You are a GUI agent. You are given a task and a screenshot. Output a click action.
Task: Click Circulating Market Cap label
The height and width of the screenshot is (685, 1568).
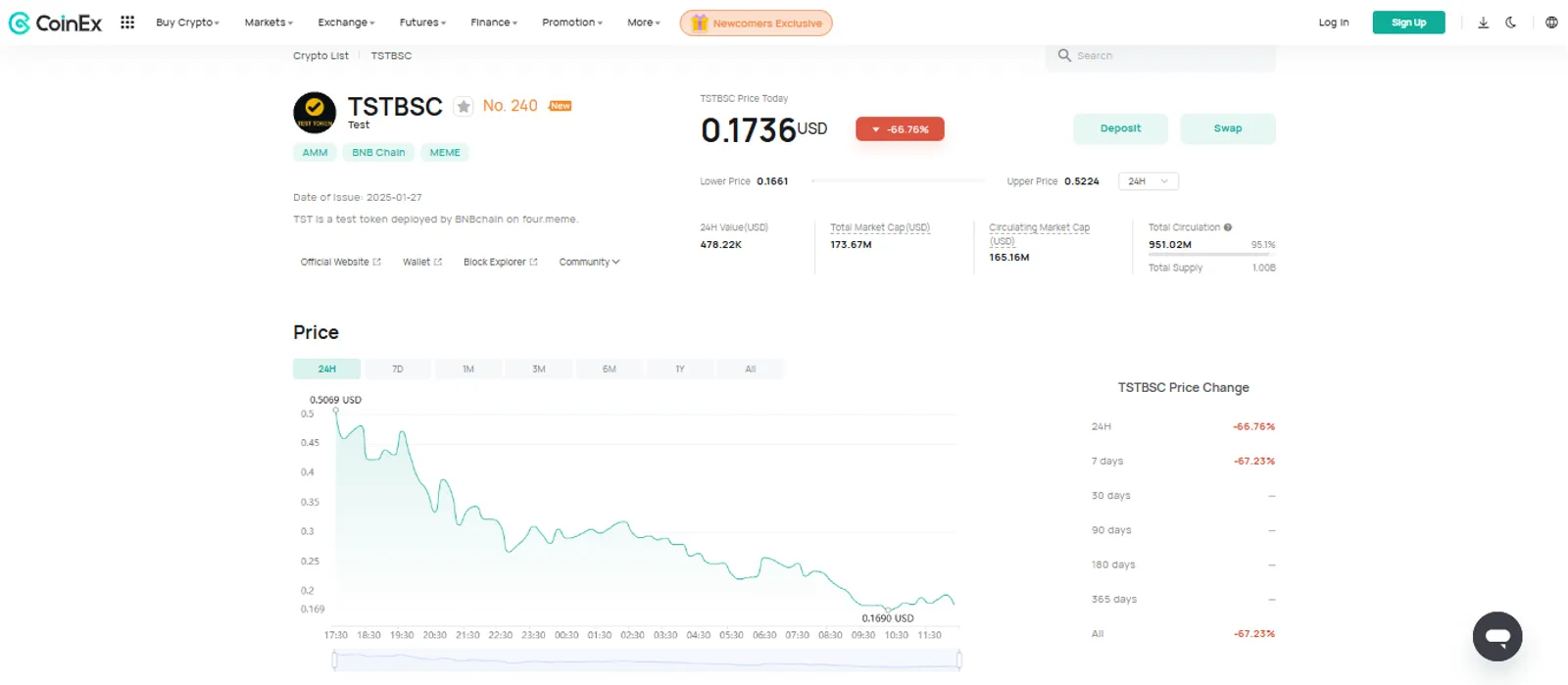[x=1039, y=234]
